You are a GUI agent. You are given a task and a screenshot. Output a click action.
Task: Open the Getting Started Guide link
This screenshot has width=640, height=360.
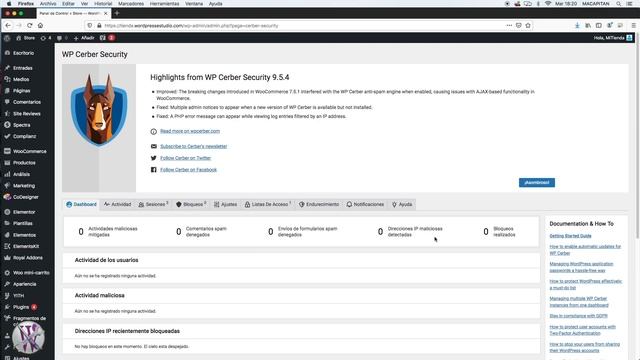(x=570, y=236)
